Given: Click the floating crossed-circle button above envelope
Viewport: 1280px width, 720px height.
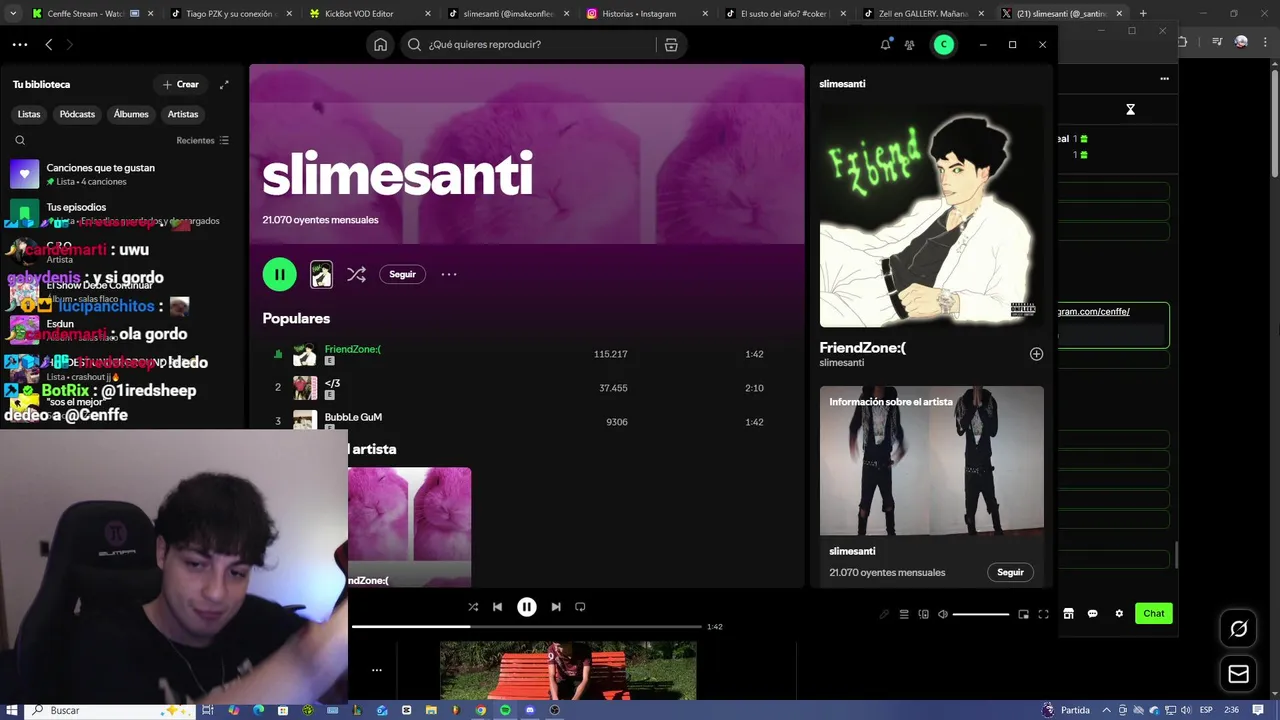Looking at the screenshot, I should coord(1239,629).
